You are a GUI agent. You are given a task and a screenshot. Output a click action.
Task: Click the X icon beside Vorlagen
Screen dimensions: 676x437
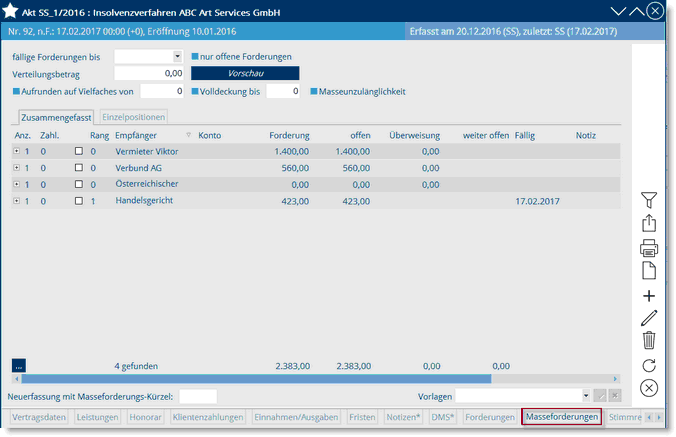[x=615, y=396]
